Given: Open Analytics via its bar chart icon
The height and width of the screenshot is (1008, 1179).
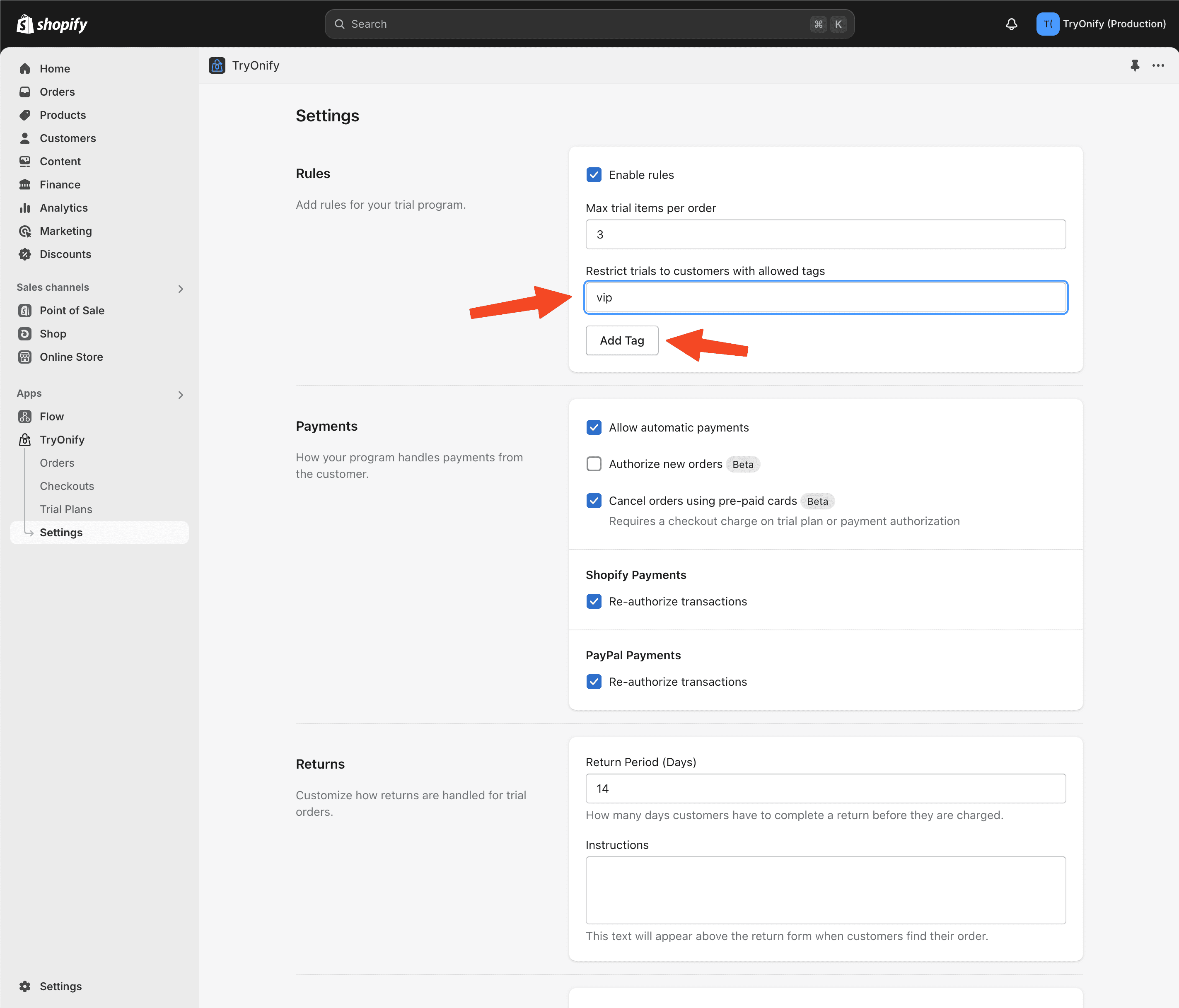Looking at the screenshot, I should (x=25, y=207).
